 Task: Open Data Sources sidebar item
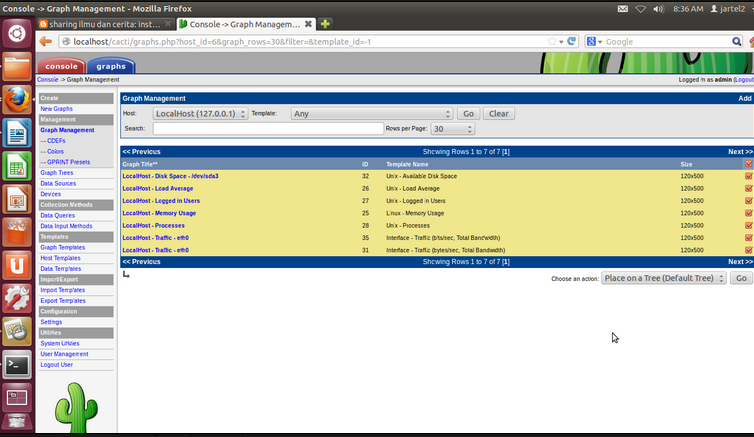pyautogui.click(x=58, y=183)
